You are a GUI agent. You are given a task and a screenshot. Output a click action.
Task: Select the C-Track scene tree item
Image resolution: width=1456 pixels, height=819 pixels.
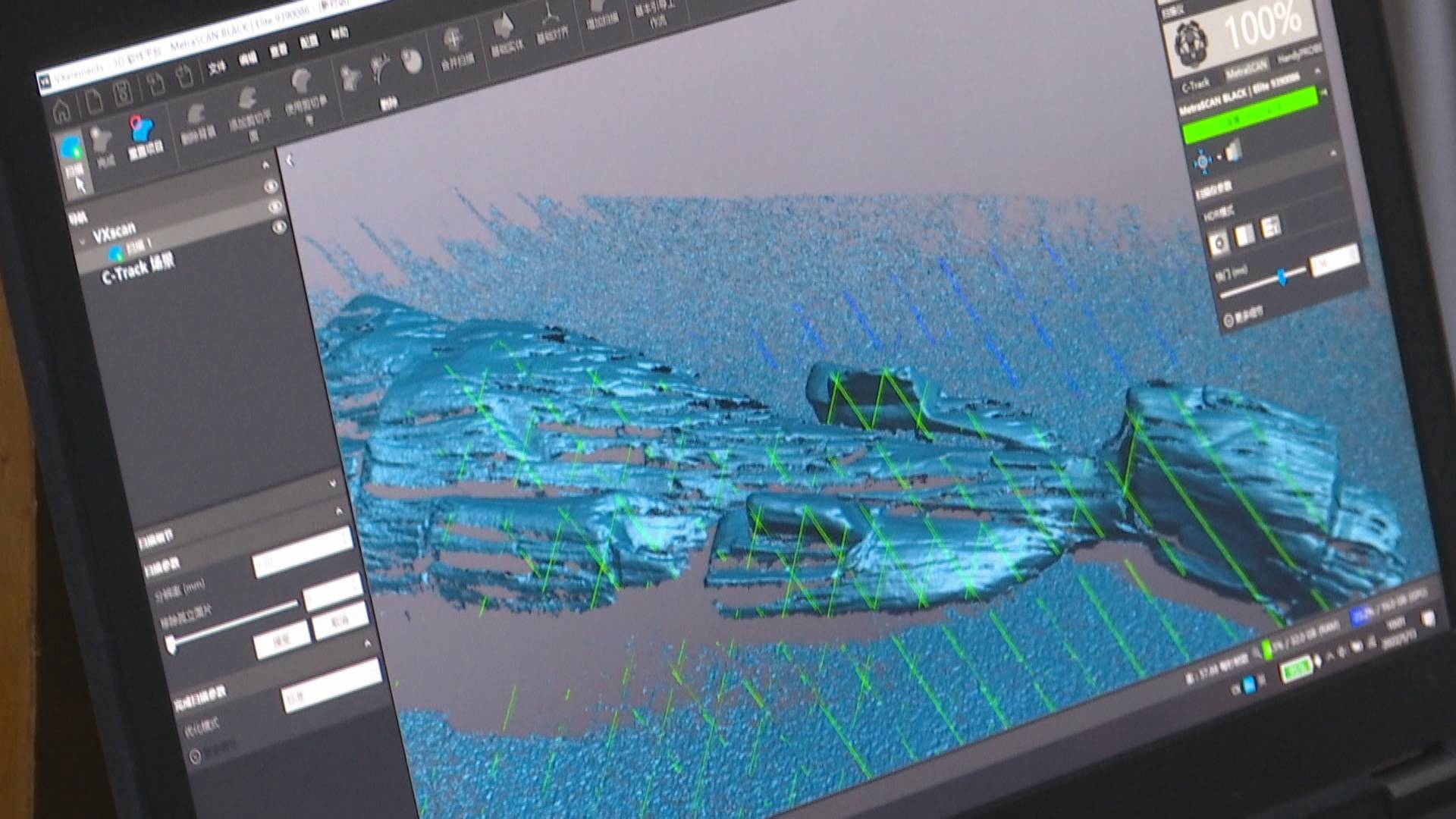click(137, 269)
